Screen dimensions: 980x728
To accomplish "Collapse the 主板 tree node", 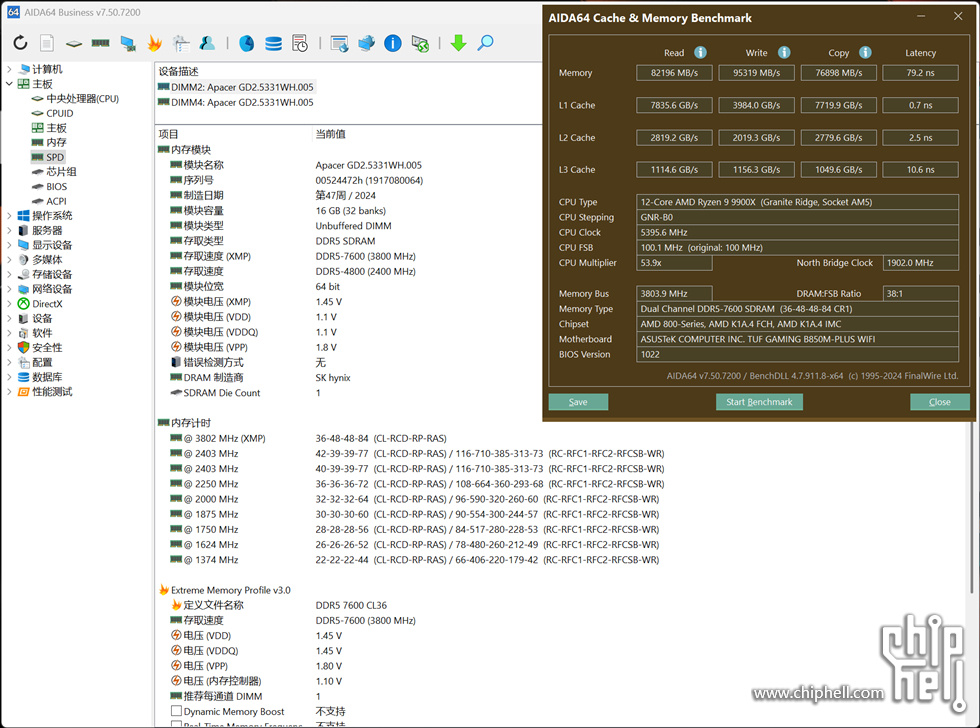I will (9, 84).
